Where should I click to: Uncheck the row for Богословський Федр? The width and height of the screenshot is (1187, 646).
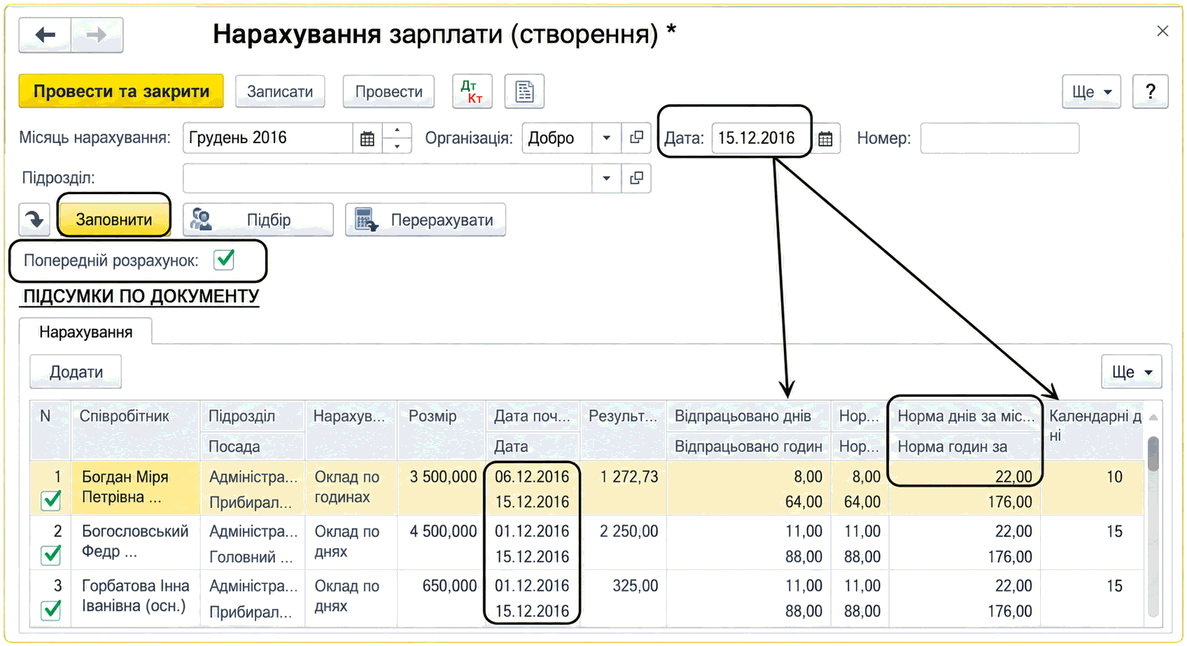click(51, 555)
